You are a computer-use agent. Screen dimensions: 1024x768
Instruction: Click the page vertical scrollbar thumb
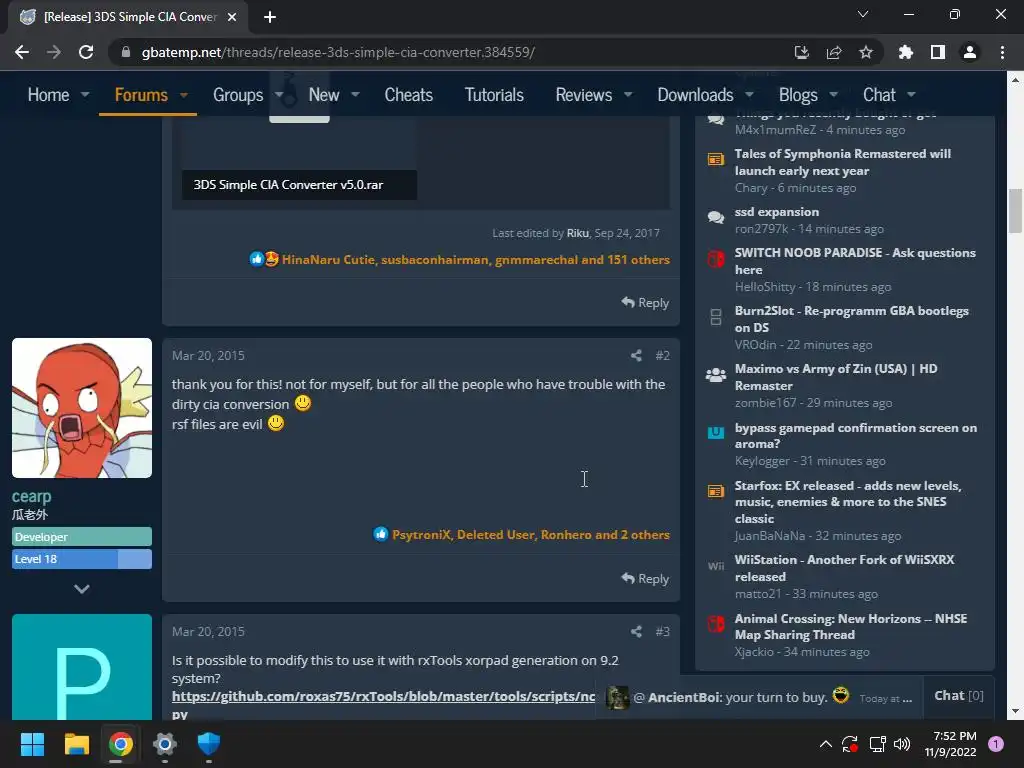1015,210
